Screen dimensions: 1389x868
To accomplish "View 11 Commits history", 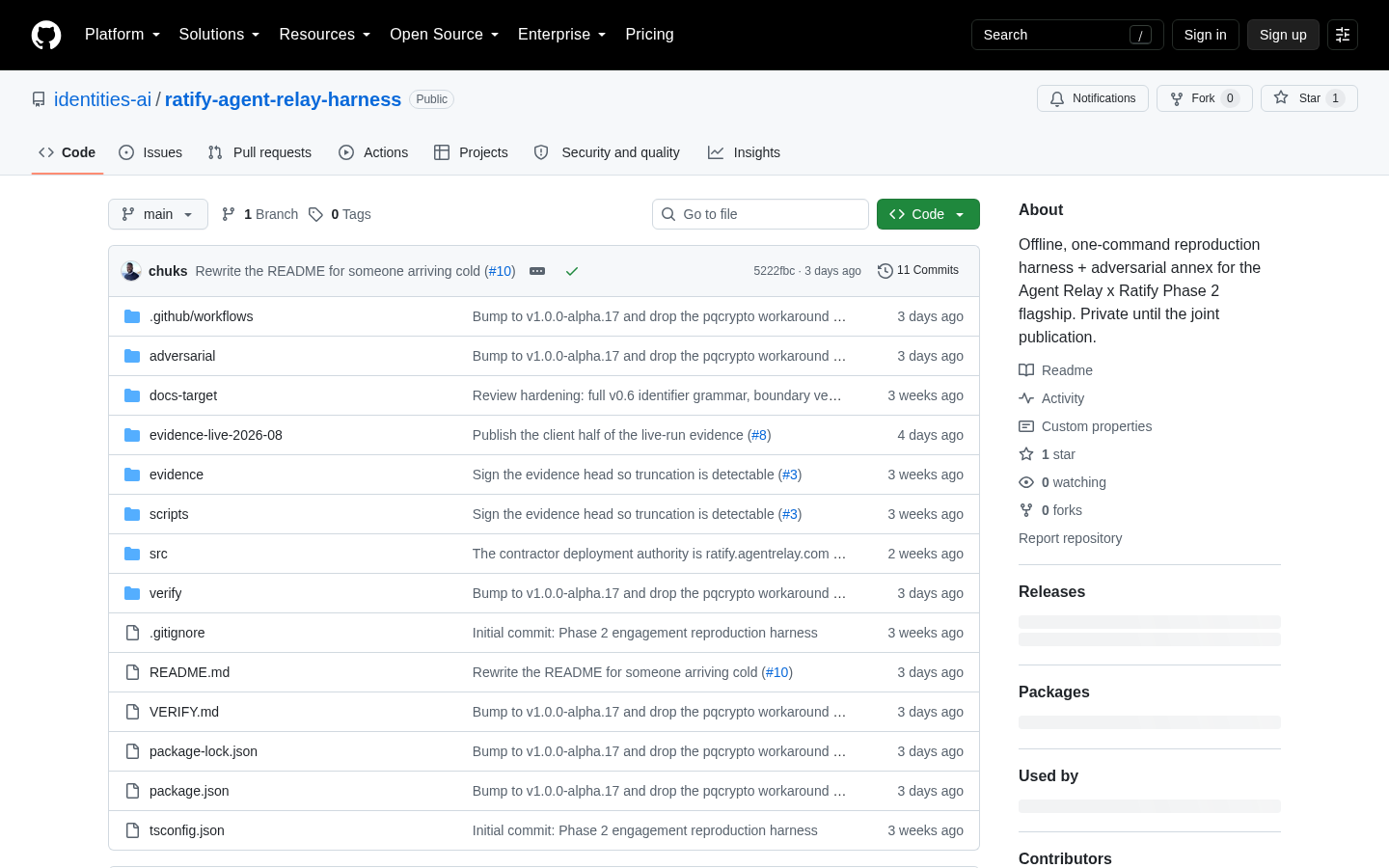I will [918, 271].
